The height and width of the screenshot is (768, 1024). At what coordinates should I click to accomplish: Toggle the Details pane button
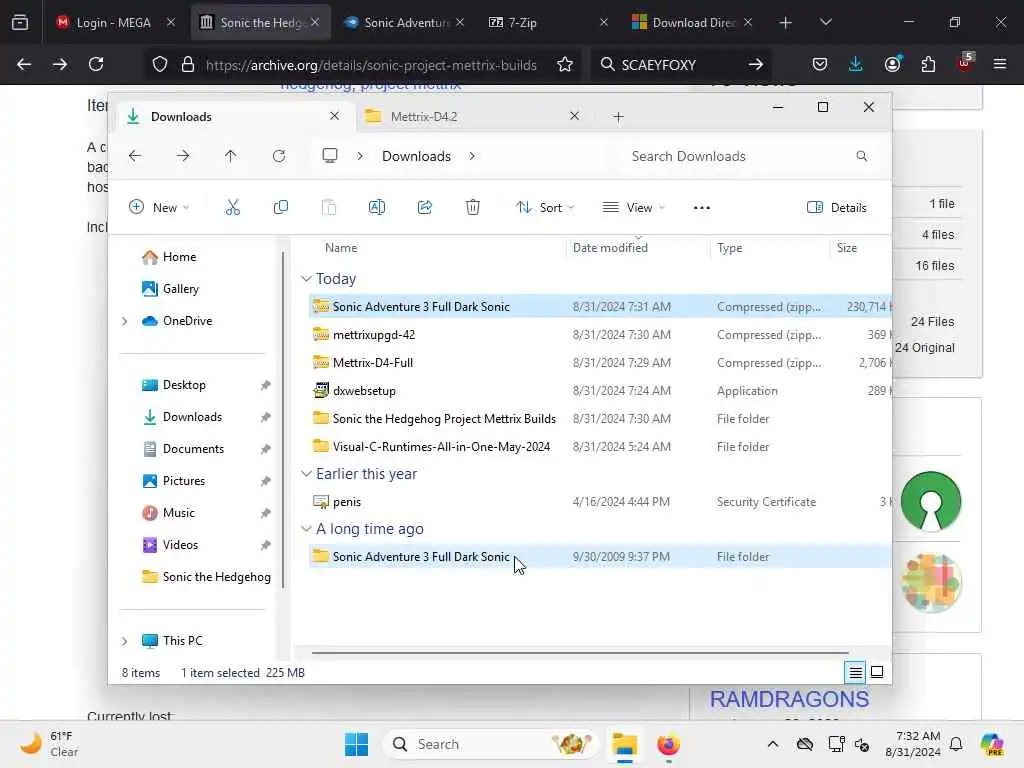(837, 208)
